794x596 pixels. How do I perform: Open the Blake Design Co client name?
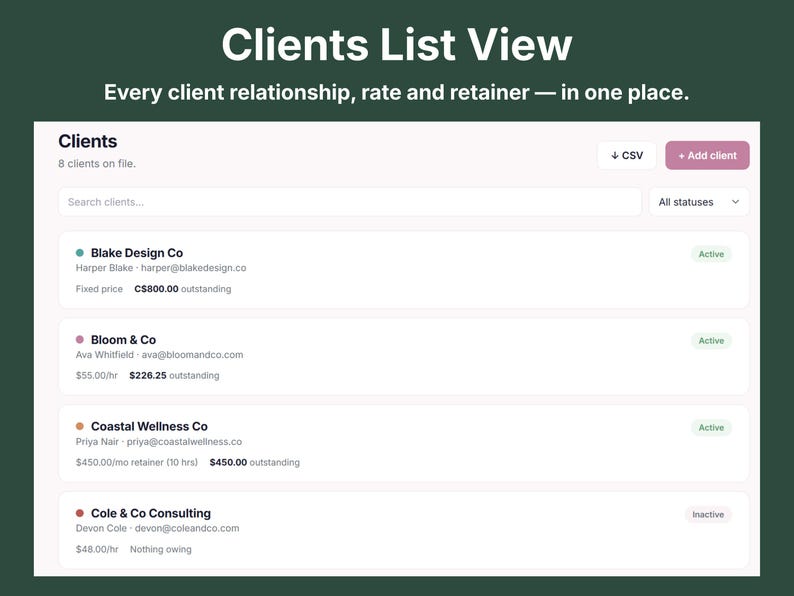click(137, 253)
